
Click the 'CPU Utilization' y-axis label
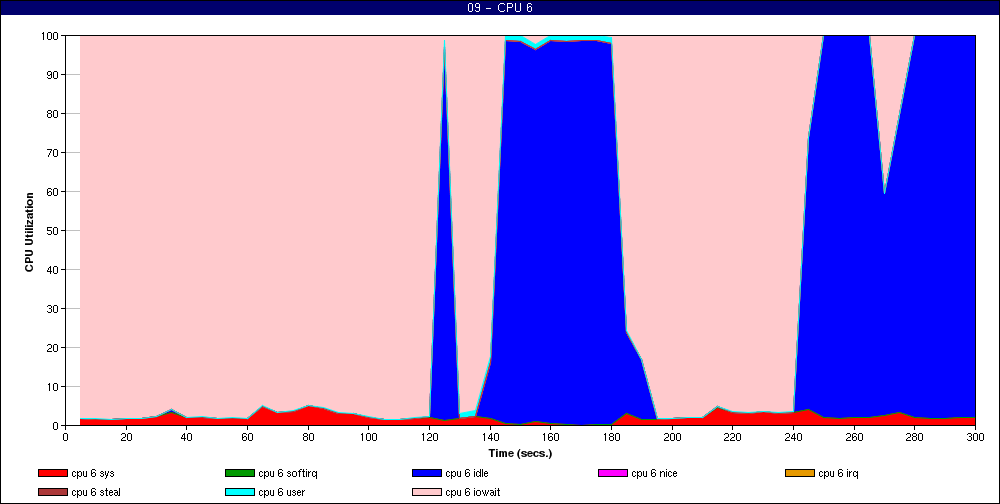(x=29, y=232)
